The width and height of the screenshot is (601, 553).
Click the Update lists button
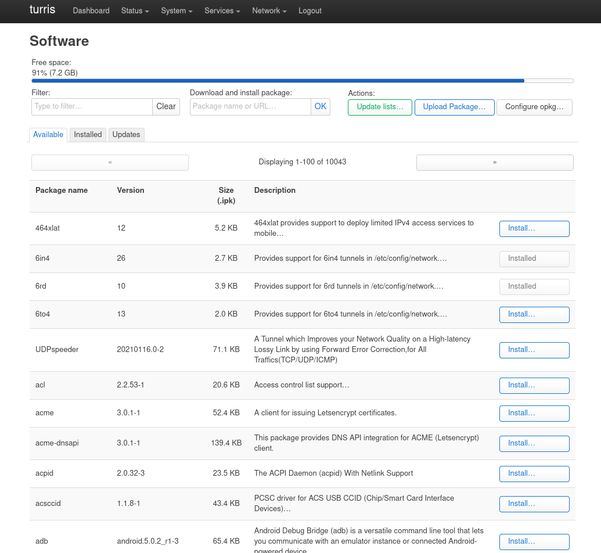(x=380, y=106)
